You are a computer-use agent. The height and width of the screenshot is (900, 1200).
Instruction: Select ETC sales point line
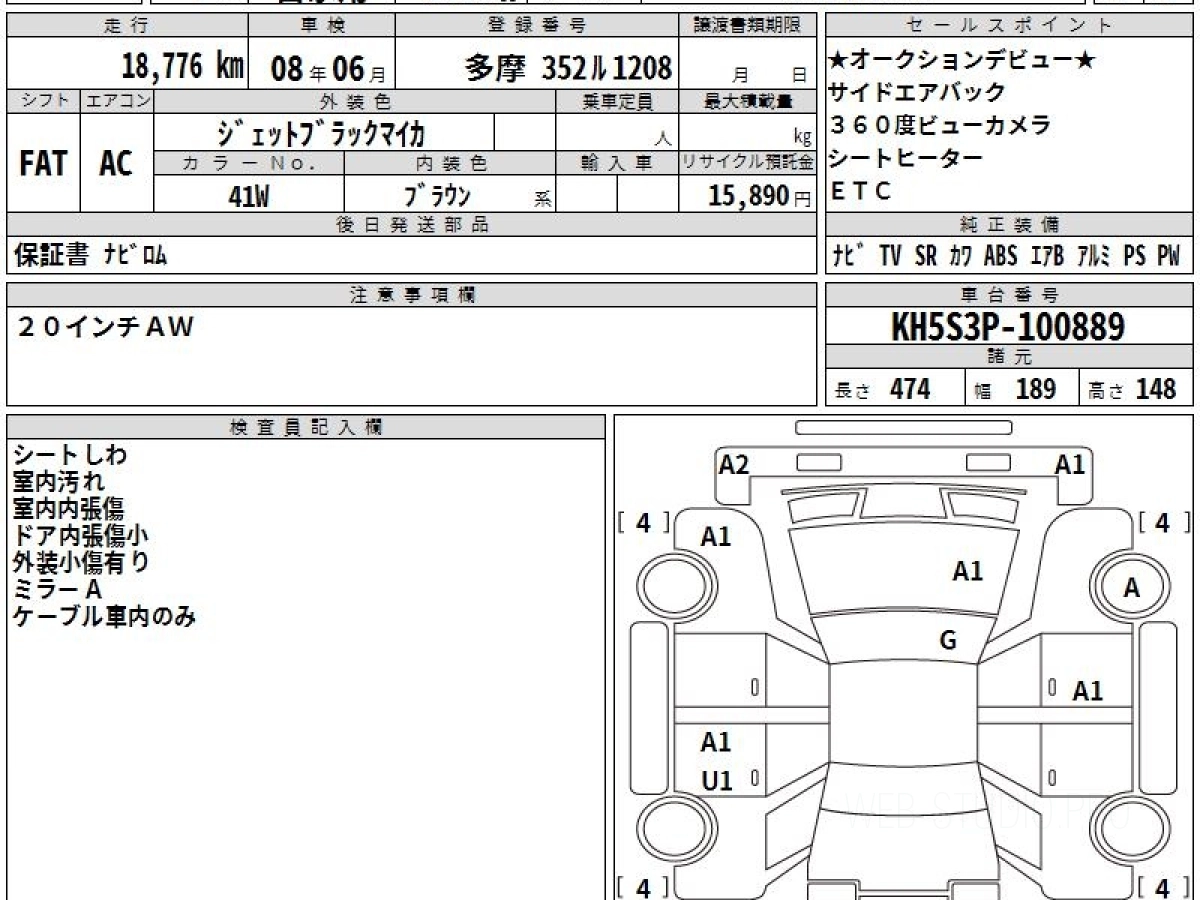point(860,191)
